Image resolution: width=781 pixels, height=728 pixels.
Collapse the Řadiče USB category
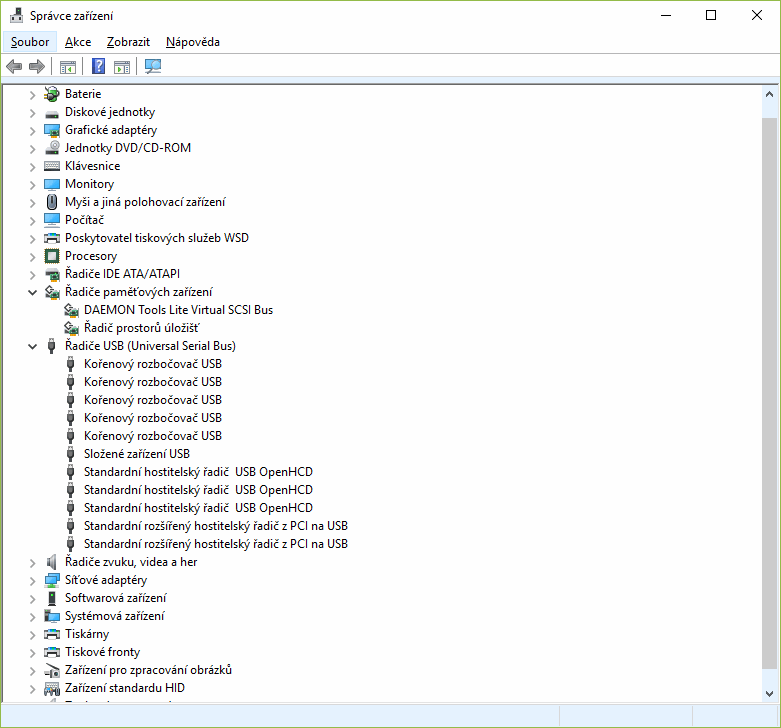coord(33,346)
